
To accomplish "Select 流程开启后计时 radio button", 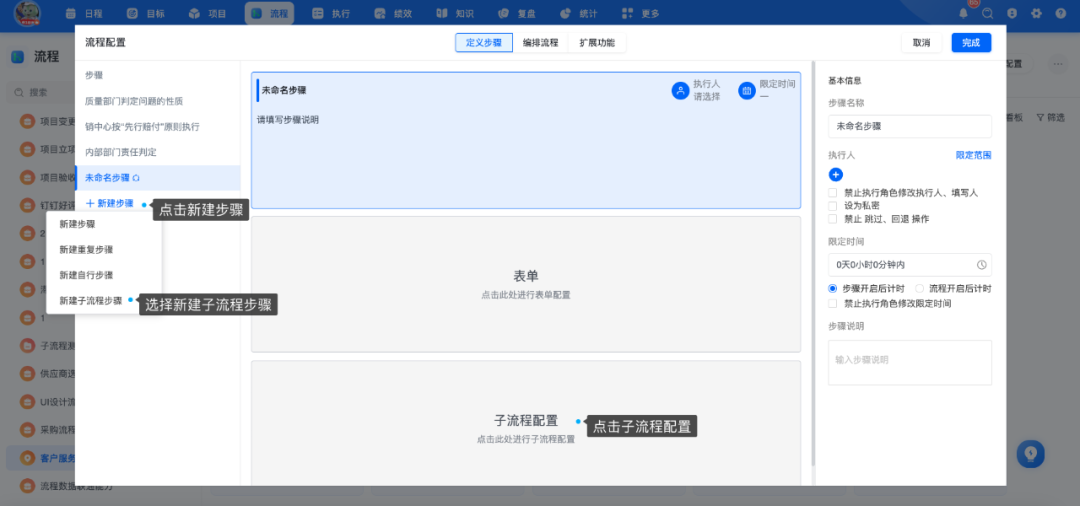I will pyautogui.click(x=920, y=288).
